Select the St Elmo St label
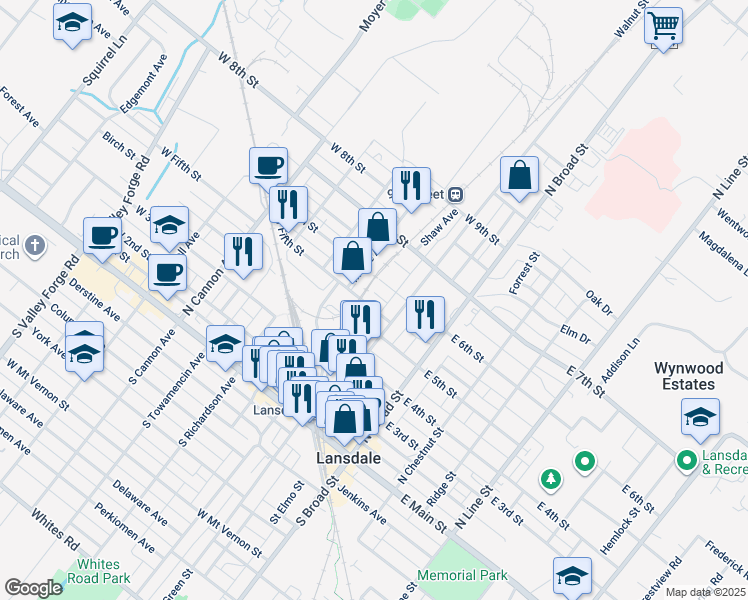The width and height of the screenshot is (748, 600). click(x=287, y=502)
